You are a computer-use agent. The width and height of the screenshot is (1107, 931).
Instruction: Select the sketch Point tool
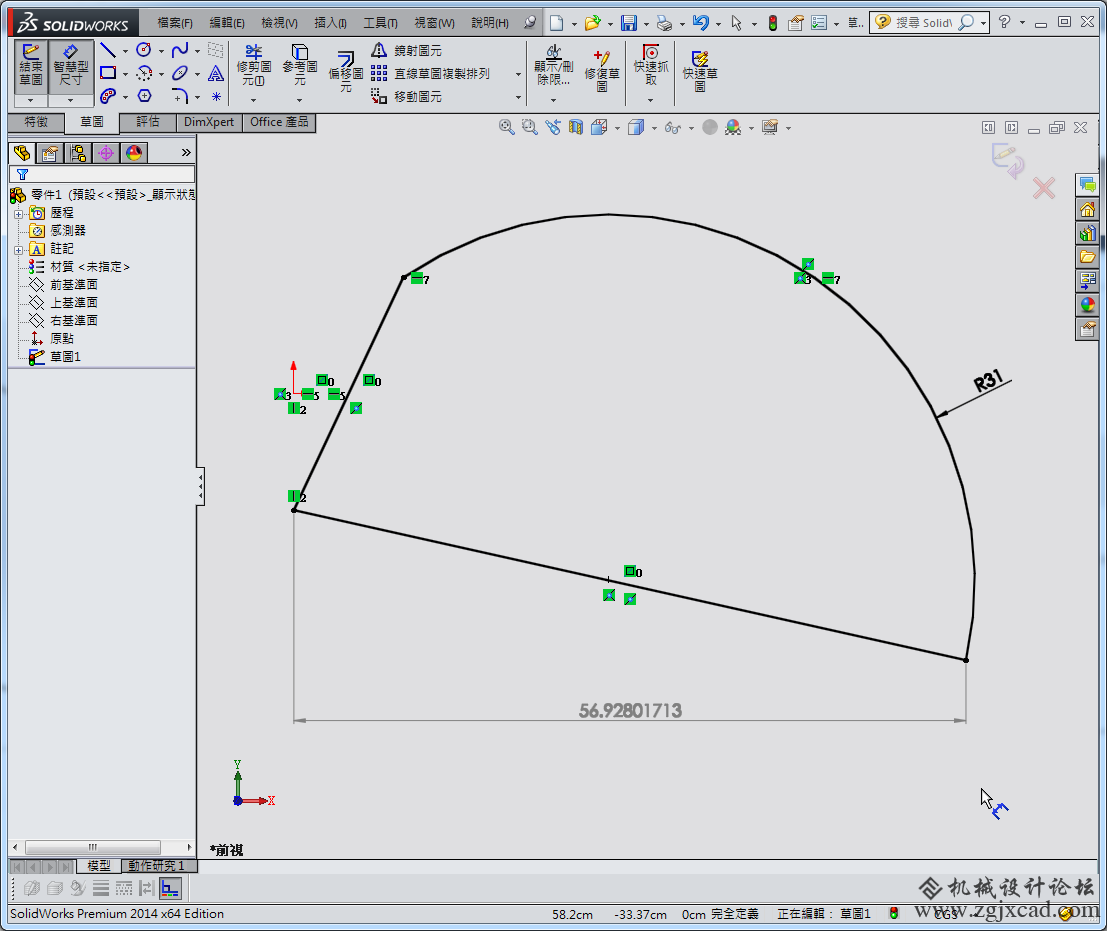(216, 96)
